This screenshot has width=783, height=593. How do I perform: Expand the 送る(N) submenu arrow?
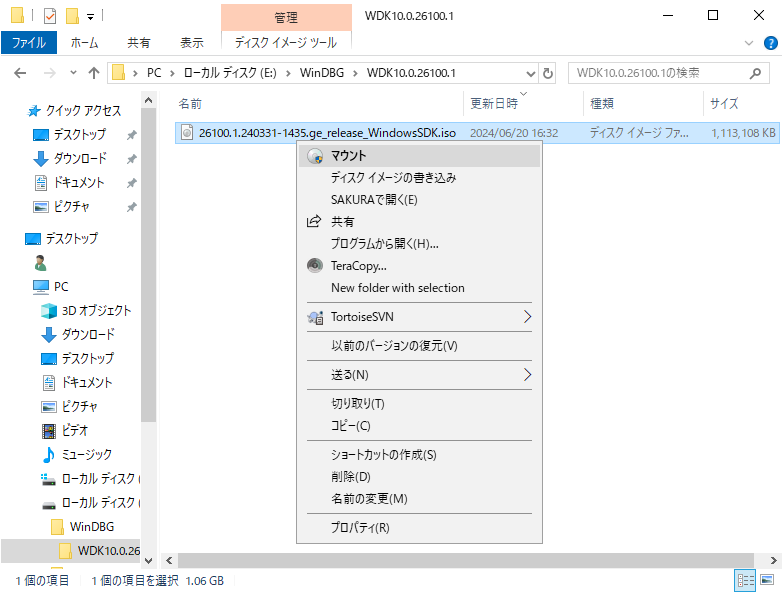coord(527,375)
